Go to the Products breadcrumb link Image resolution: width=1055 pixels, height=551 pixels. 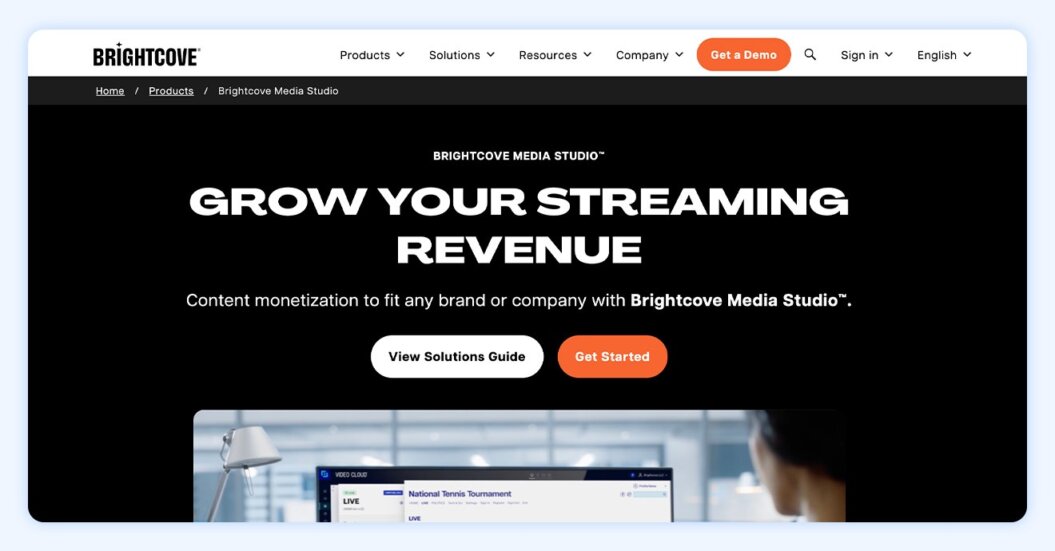click(171, 91)
